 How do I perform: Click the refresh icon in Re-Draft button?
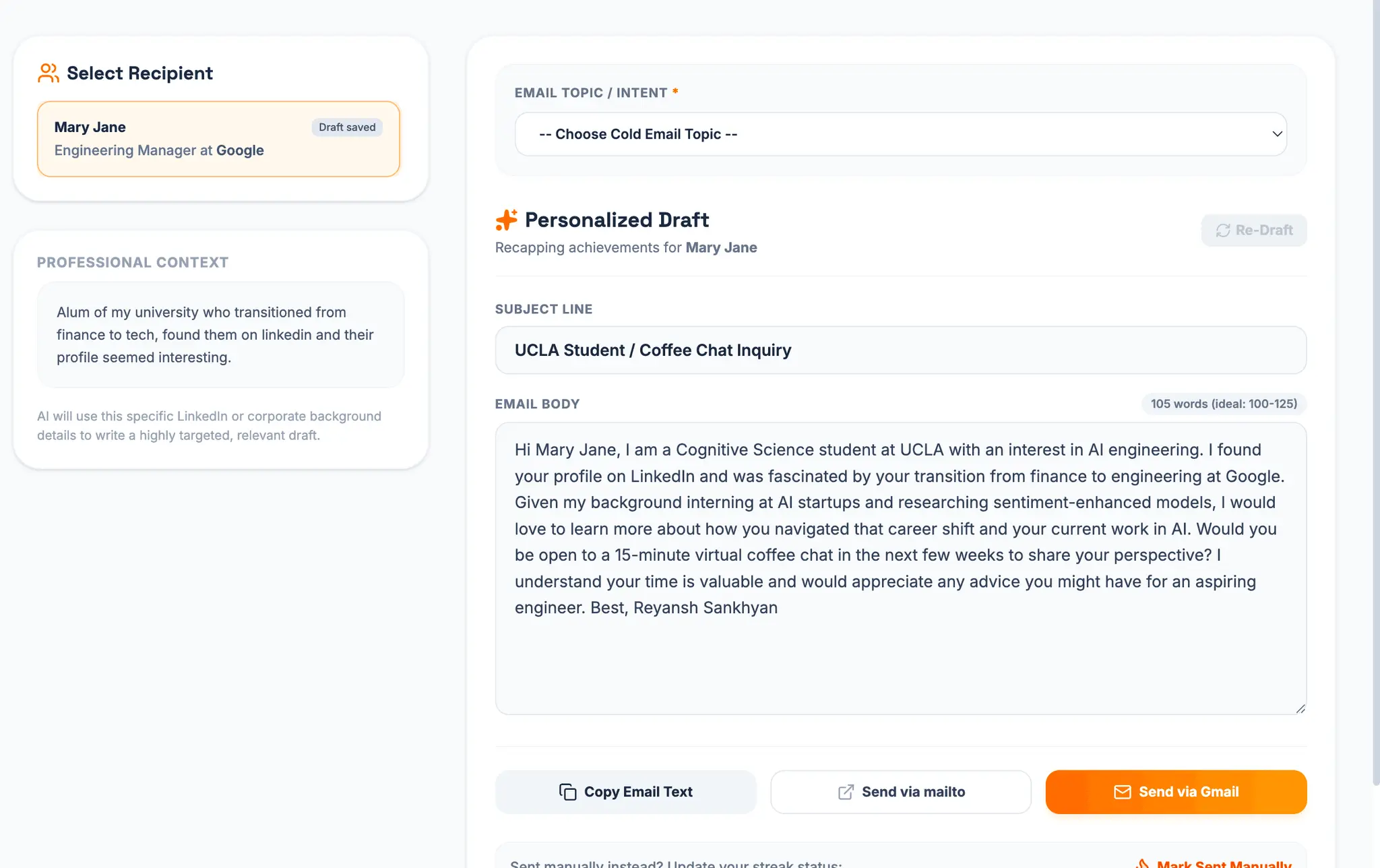[1223, 230]
